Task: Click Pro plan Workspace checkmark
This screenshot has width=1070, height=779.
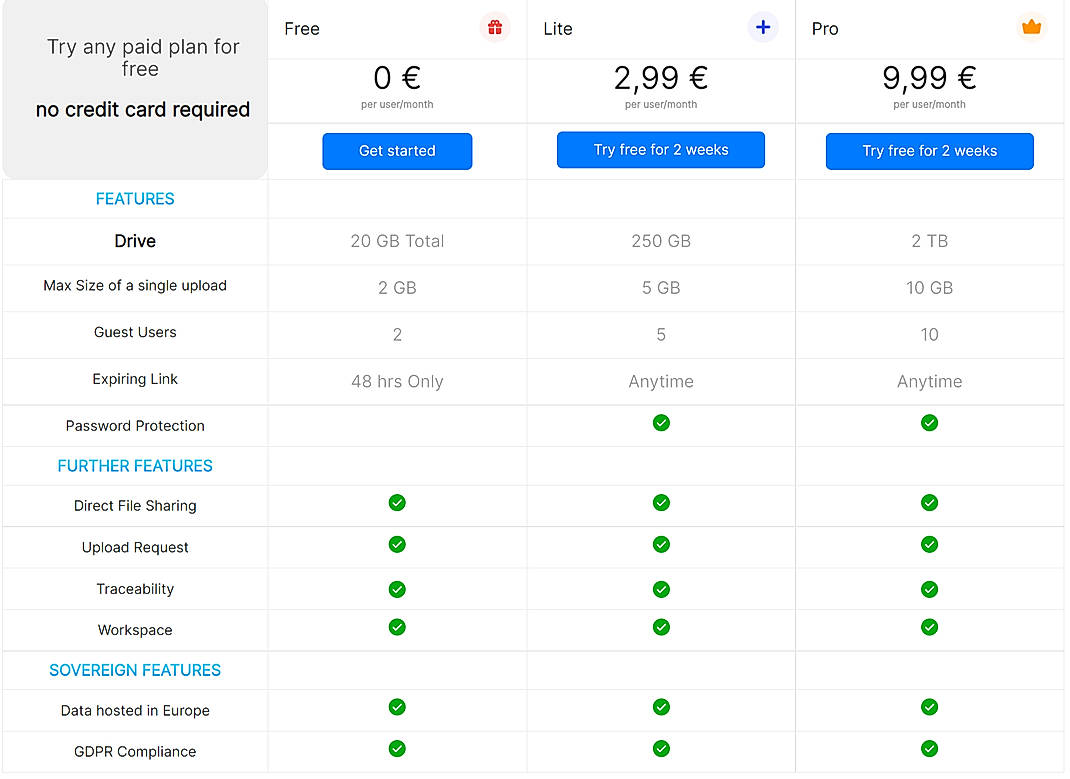Action: click(929, 627)
